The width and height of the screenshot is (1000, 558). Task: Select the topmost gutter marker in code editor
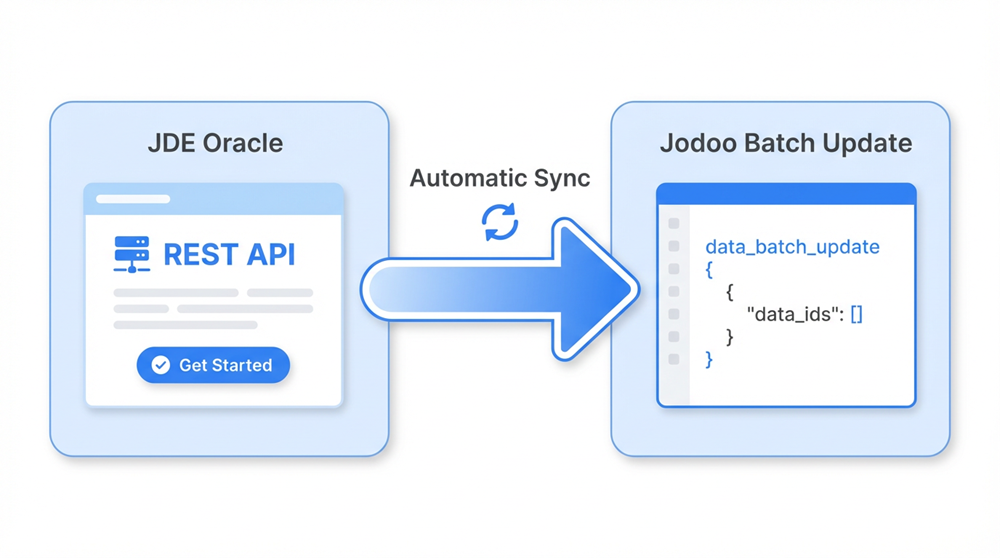673,223
